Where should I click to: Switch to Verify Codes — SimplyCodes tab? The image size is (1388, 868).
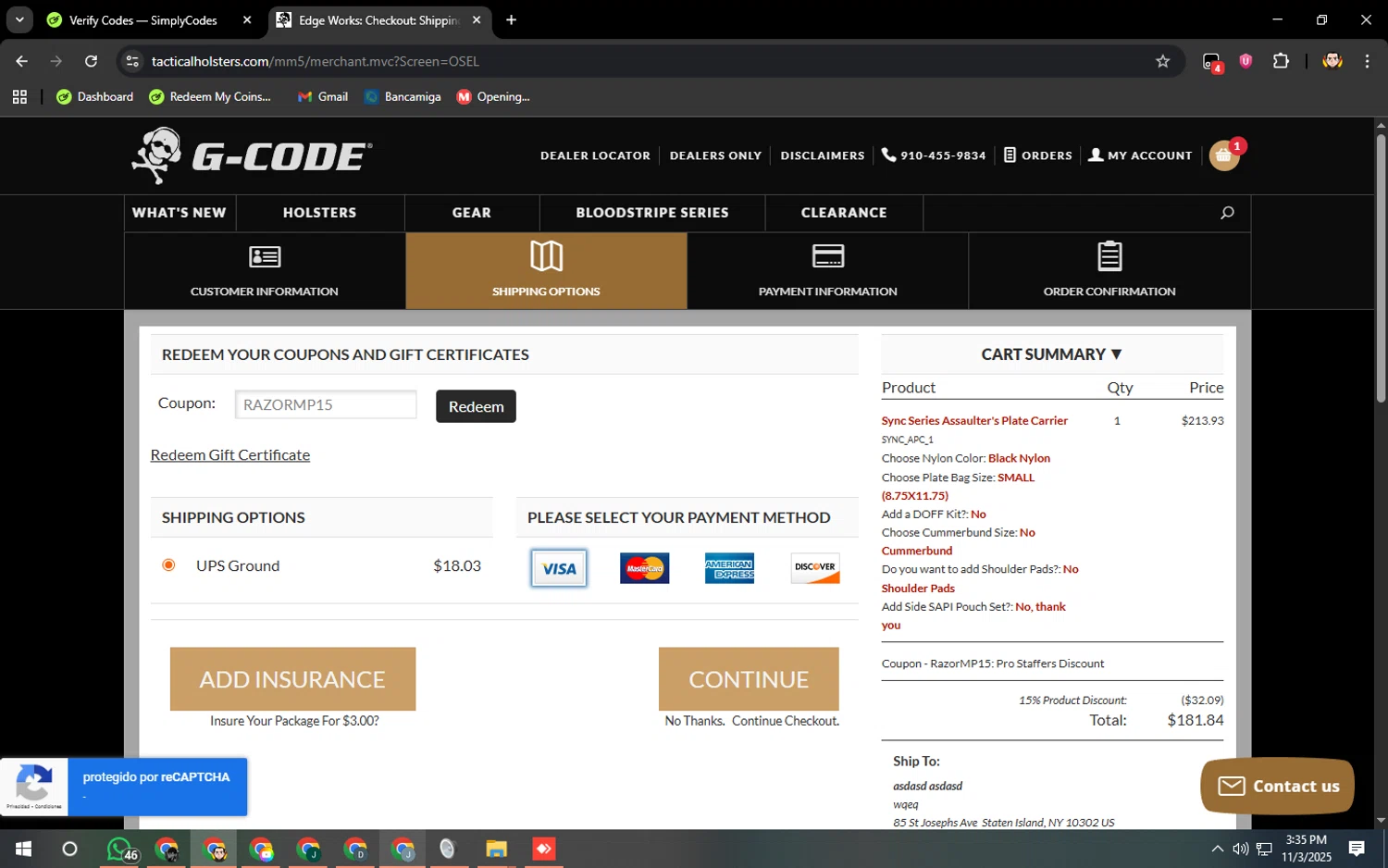click(143, 19)
